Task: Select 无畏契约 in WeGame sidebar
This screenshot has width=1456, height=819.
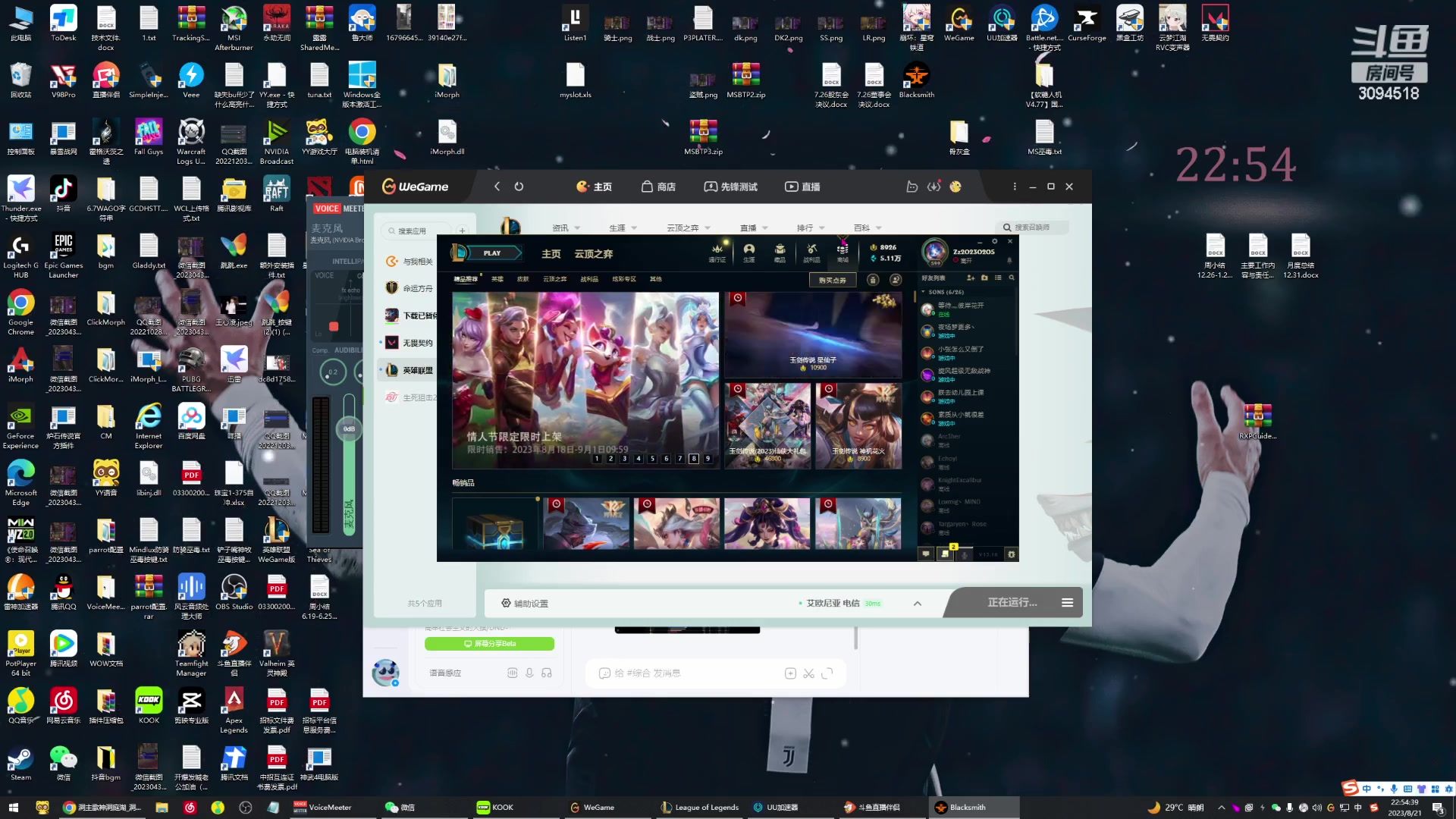Action: pos(410,343)
